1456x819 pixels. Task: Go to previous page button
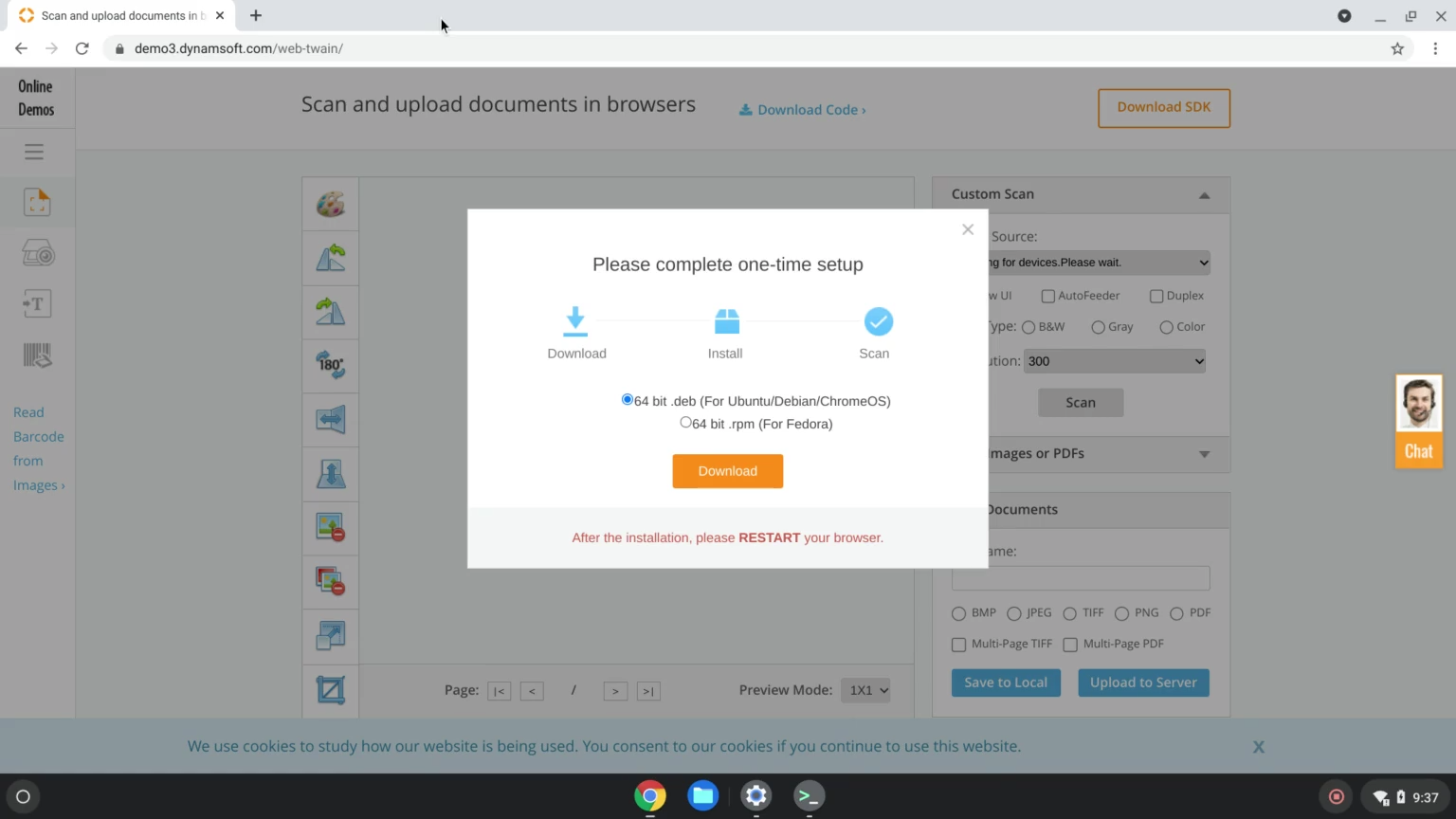(532, 691)
